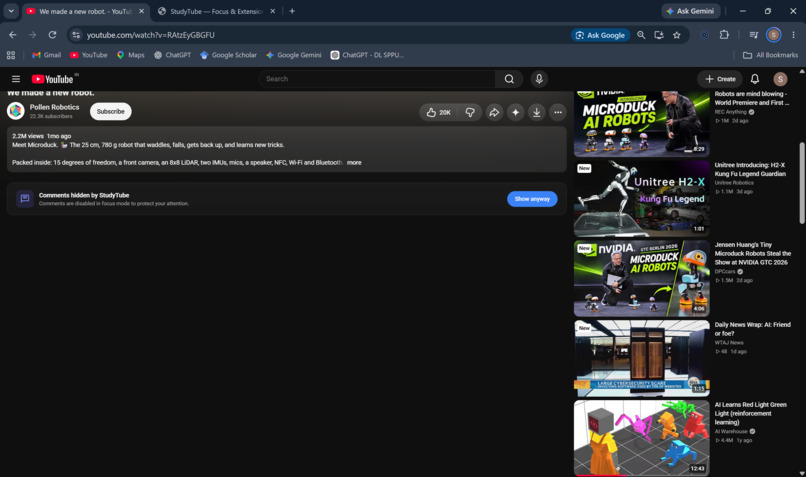Open the AI Learns Red Light Green Light thumbnail
This screenshot has width=806, height=477.
click(x=642, y=438)
